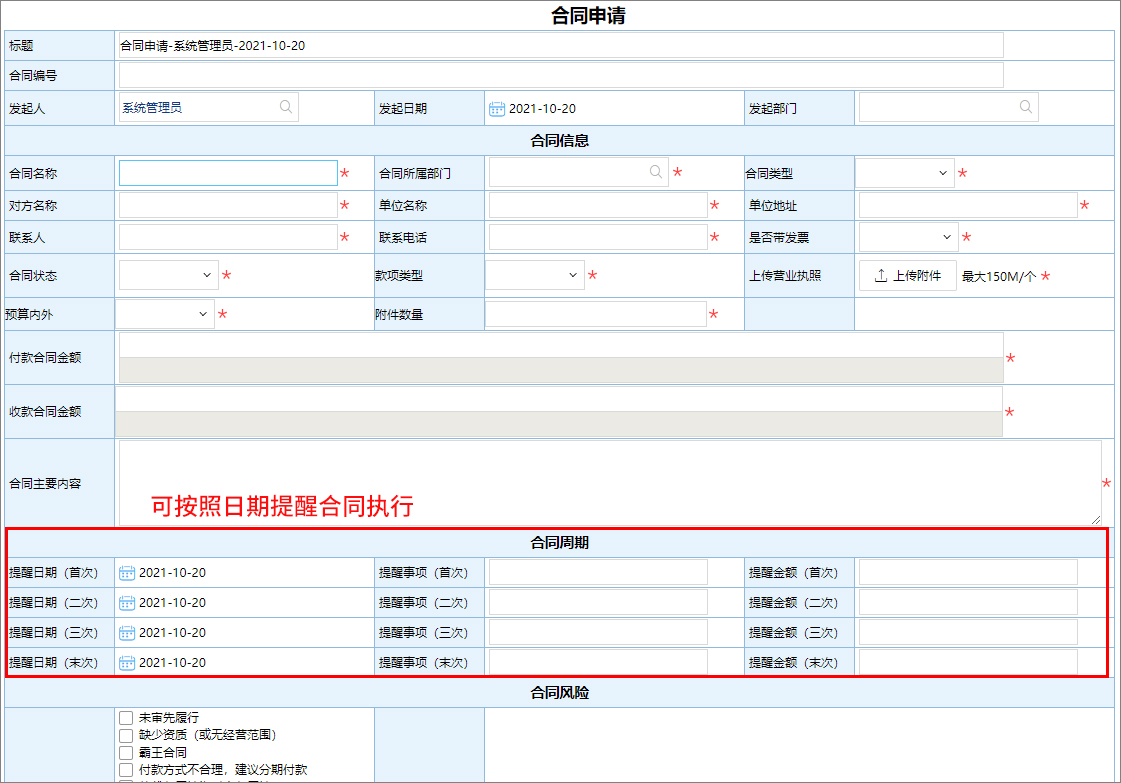Click the search icon in 发起部门 field
The height and width of the screenshot is (783, 1121).
point(1026,107)
